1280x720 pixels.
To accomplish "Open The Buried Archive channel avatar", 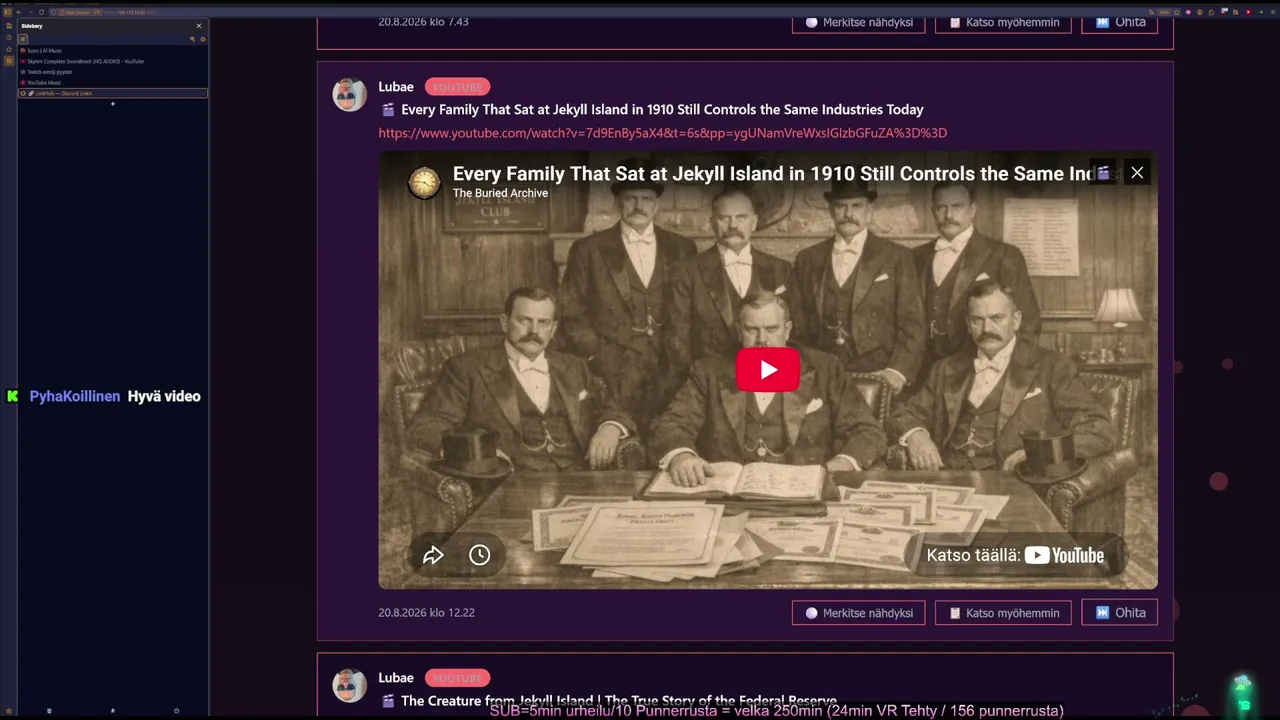I will coord(424,182).
